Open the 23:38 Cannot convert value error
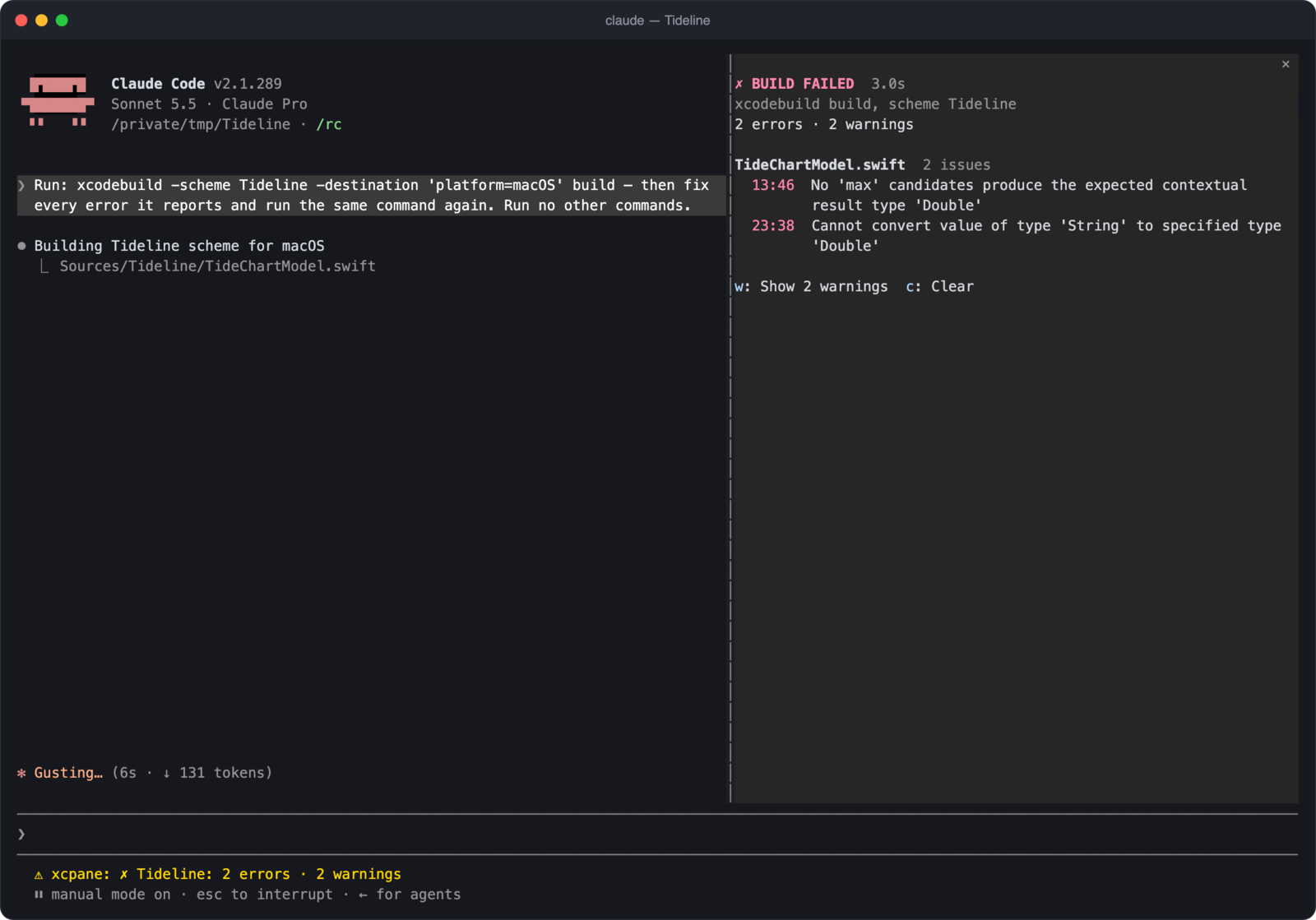Image resolution: width=1316 pixels, height=920 pixels. [x=1017, y=235]
